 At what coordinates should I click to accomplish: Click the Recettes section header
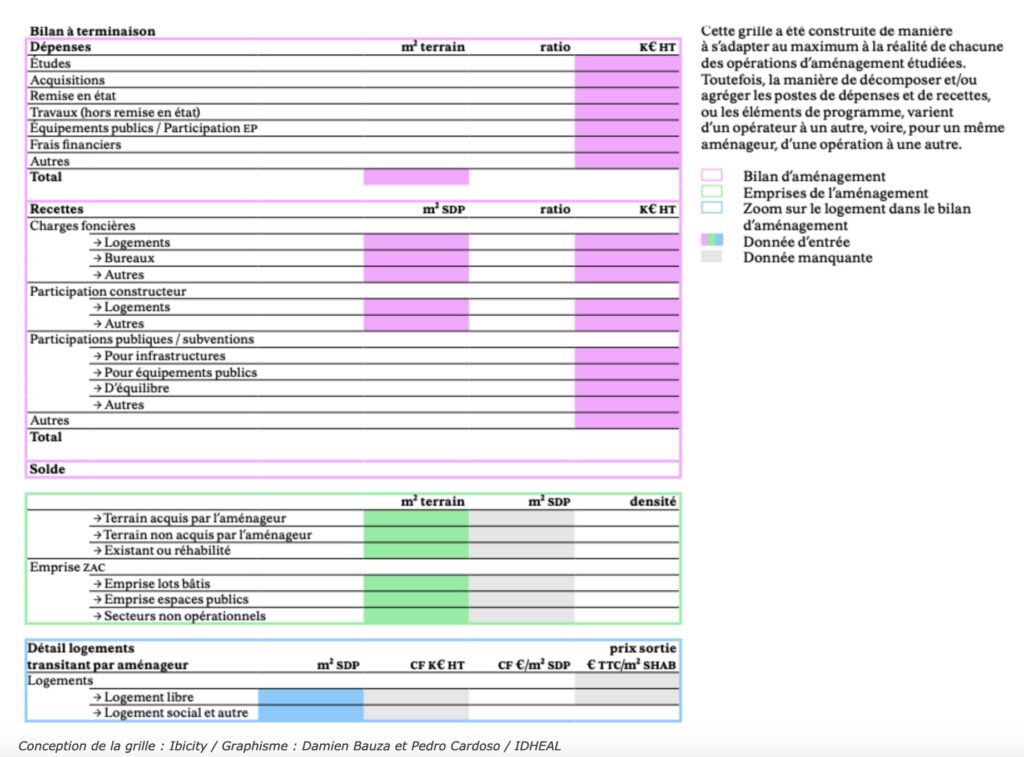click(57, 209)
